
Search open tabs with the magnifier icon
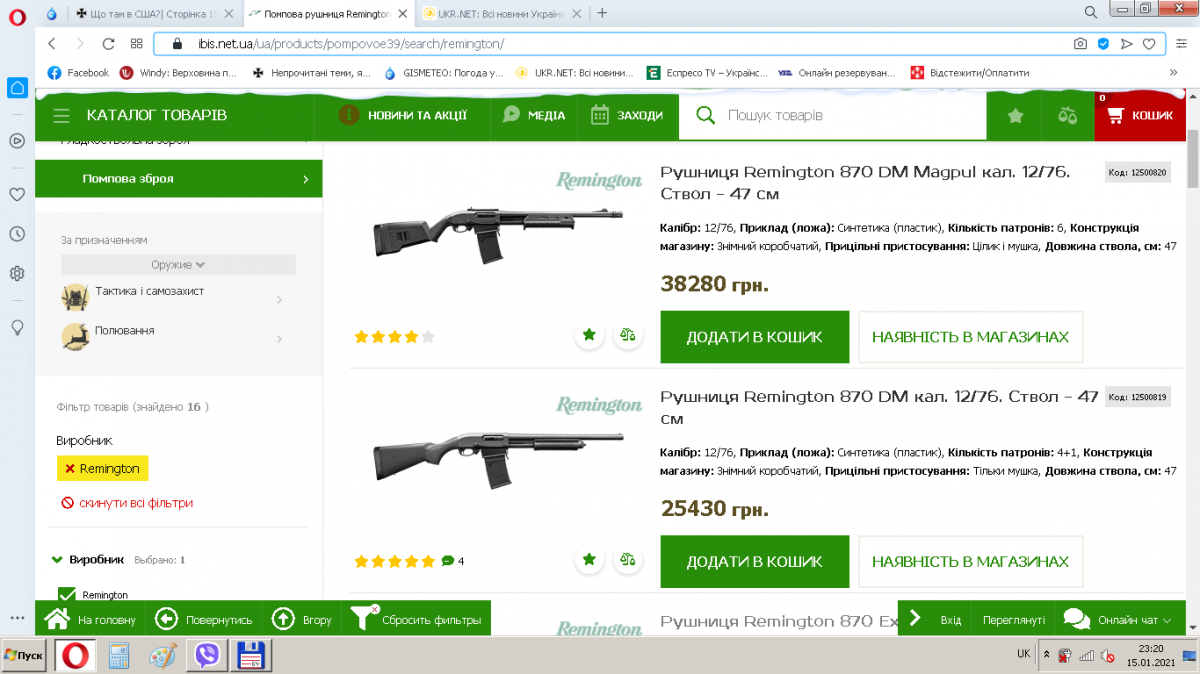1092,12
